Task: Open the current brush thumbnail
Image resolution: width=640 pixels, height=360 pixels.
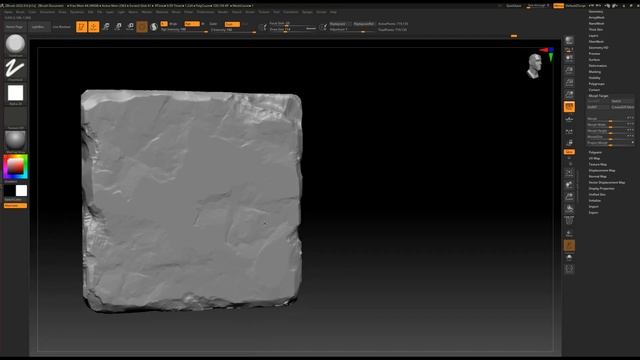Action: click(16, 45)
